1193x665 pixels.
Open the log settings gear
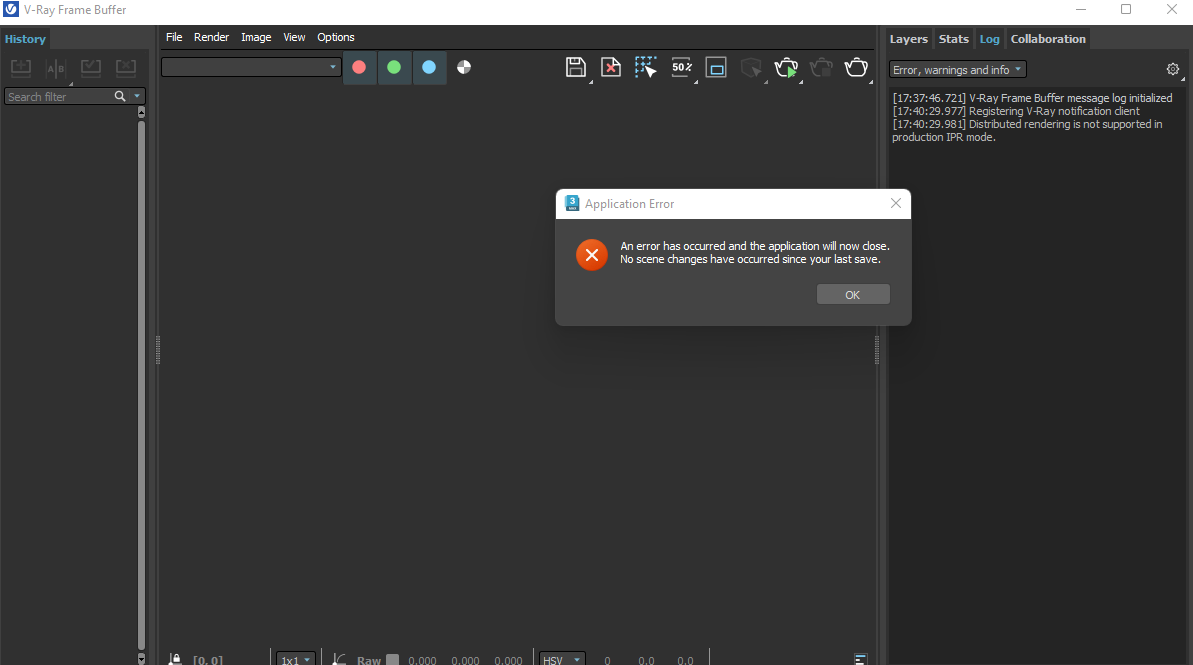[x=1172, y=69]
